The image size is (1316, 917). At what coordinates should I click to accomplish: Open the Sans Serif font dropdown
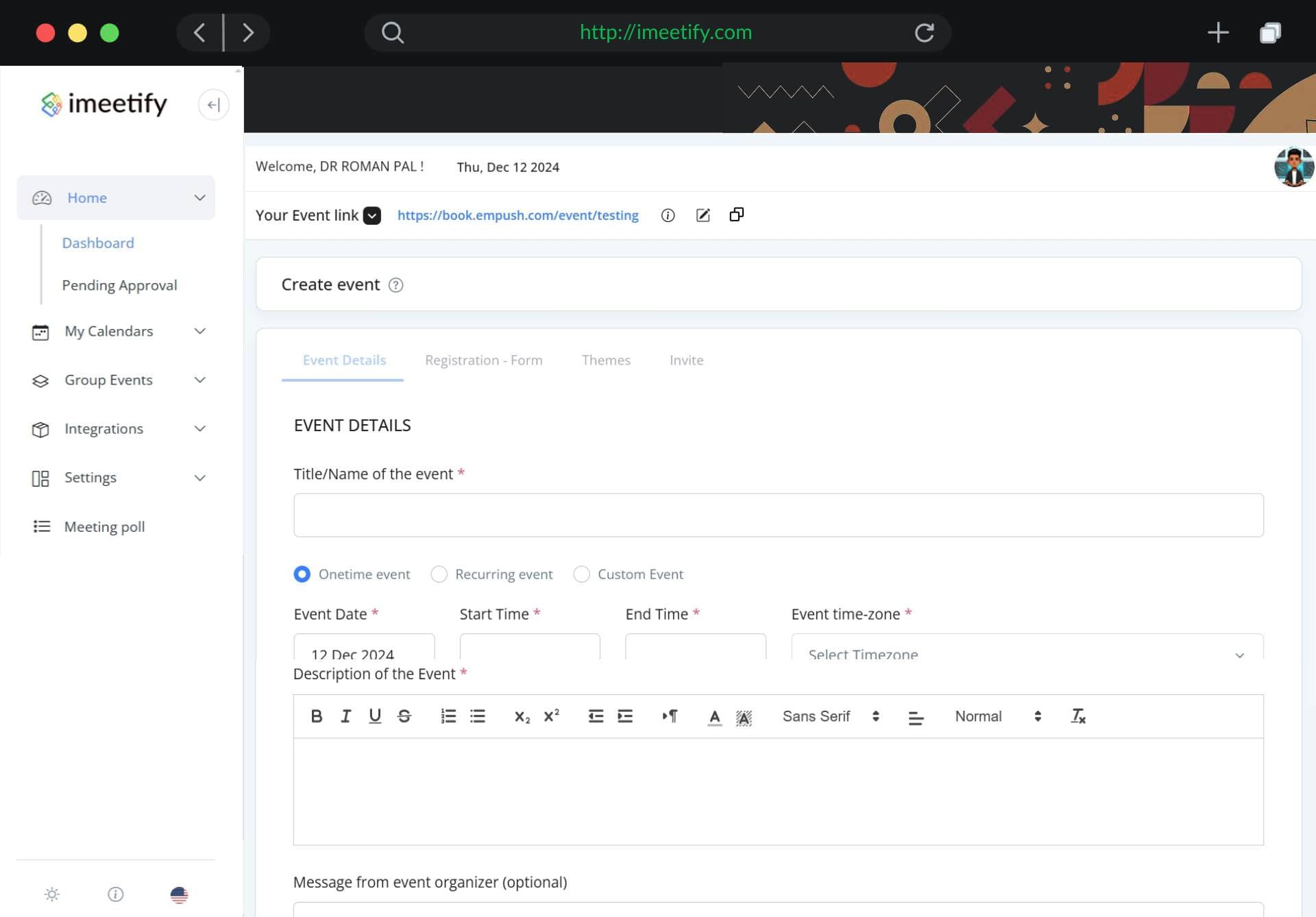tap(831, 716)
